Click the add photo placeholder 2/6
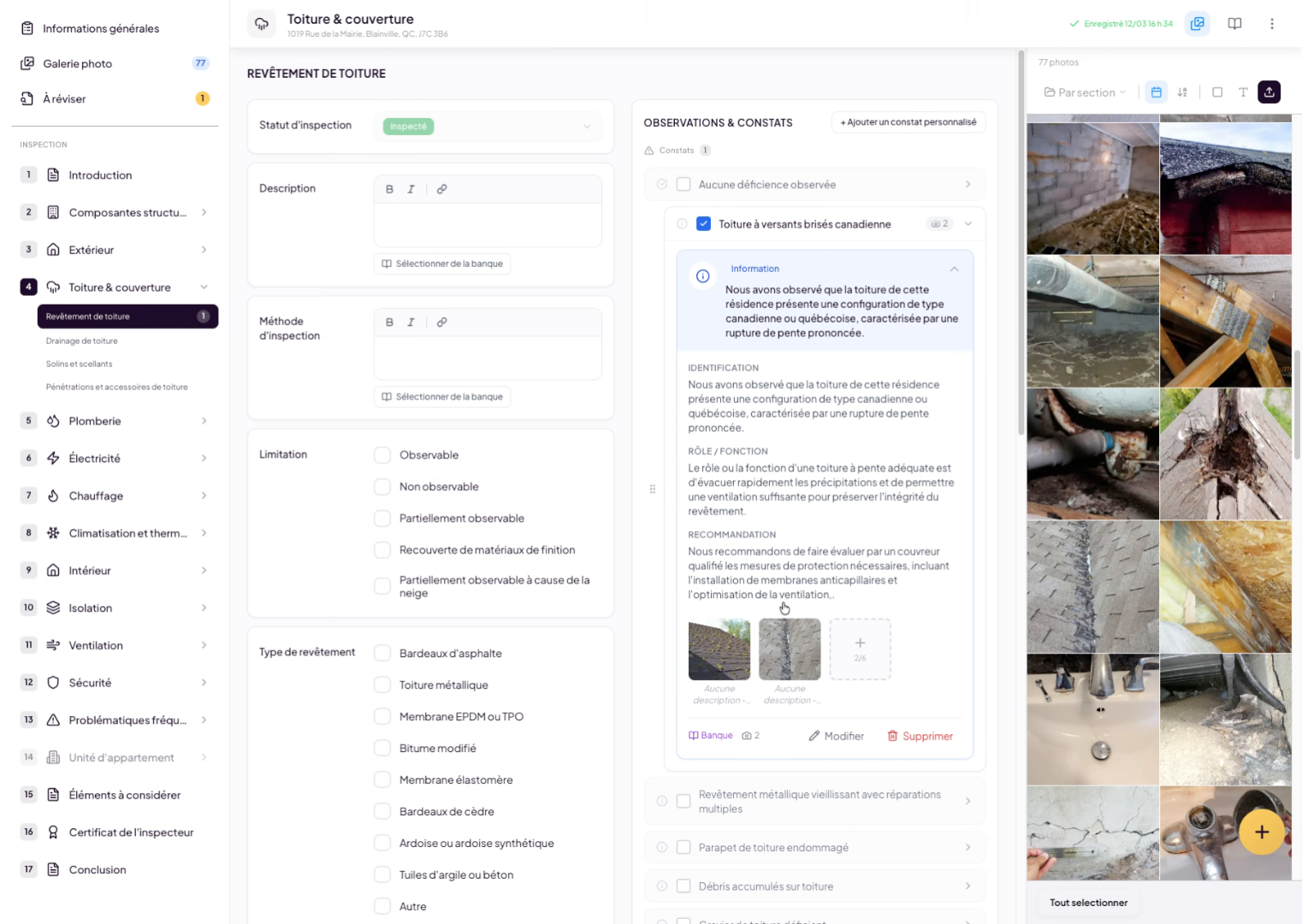 [860, 649]
